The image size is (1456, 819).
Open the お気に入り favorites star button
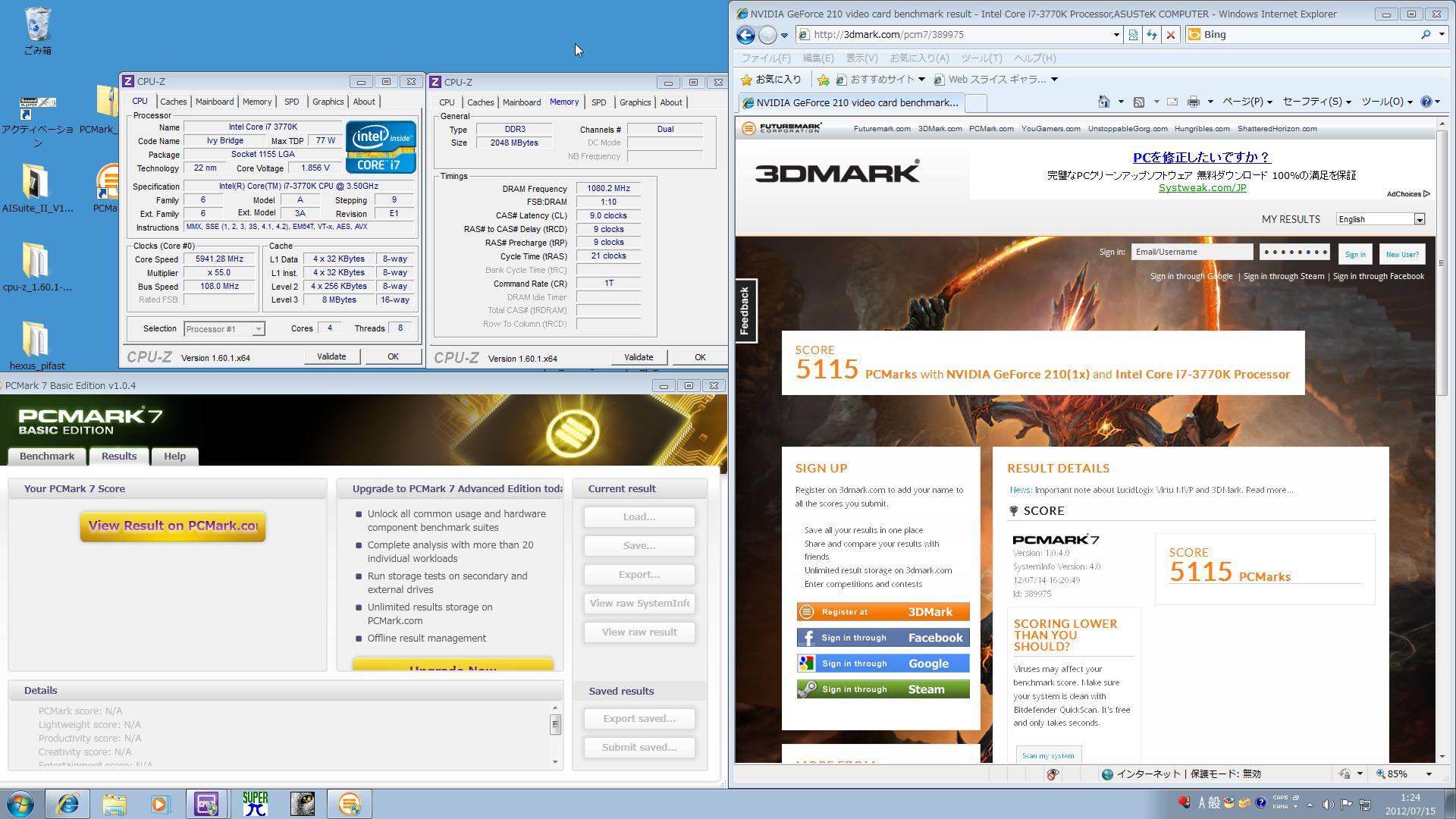[771, 80]
